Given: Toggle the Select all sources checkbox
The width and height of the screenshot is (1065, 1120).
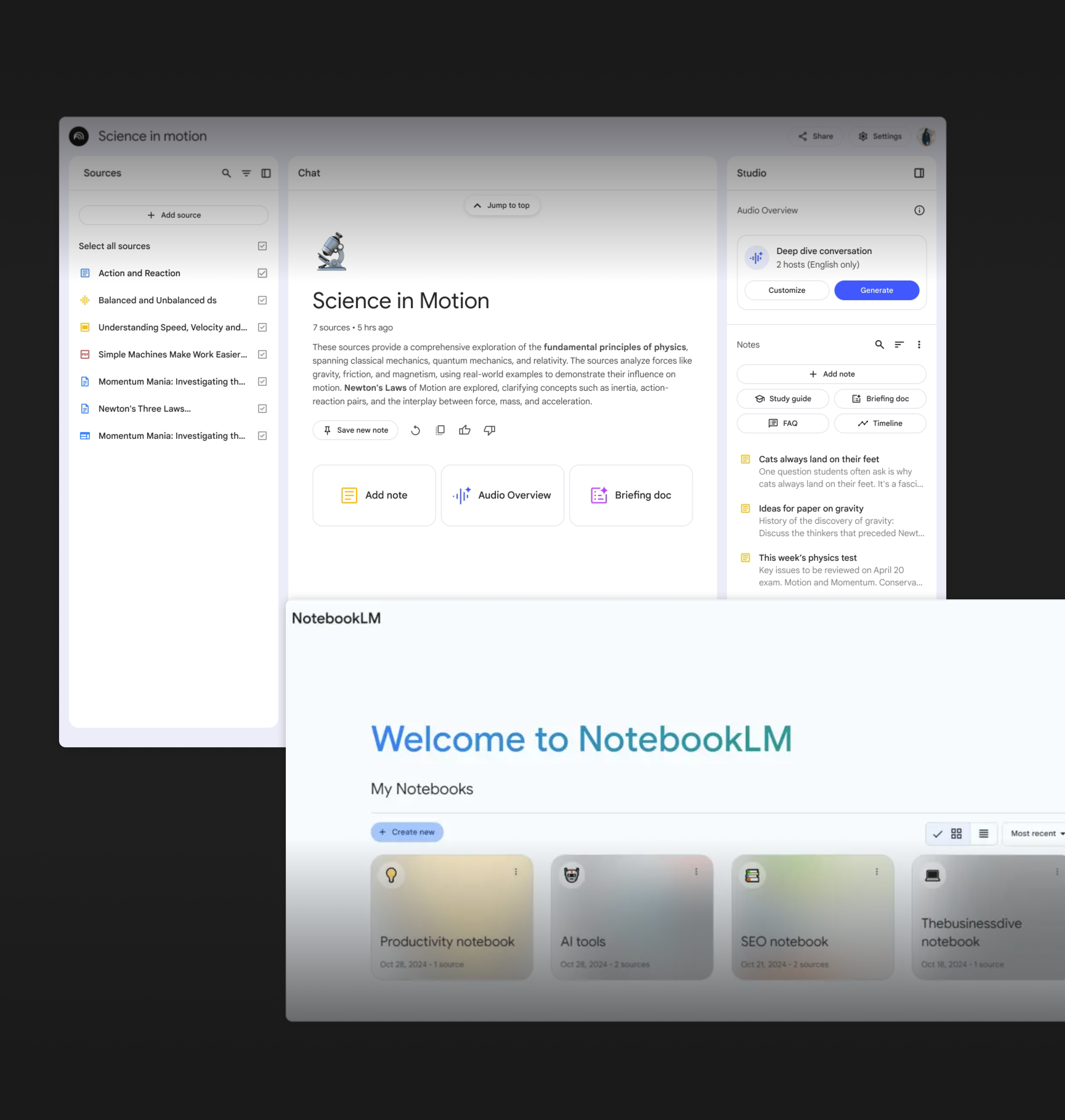Looking at the screenshot, I should tap(262, 246).
